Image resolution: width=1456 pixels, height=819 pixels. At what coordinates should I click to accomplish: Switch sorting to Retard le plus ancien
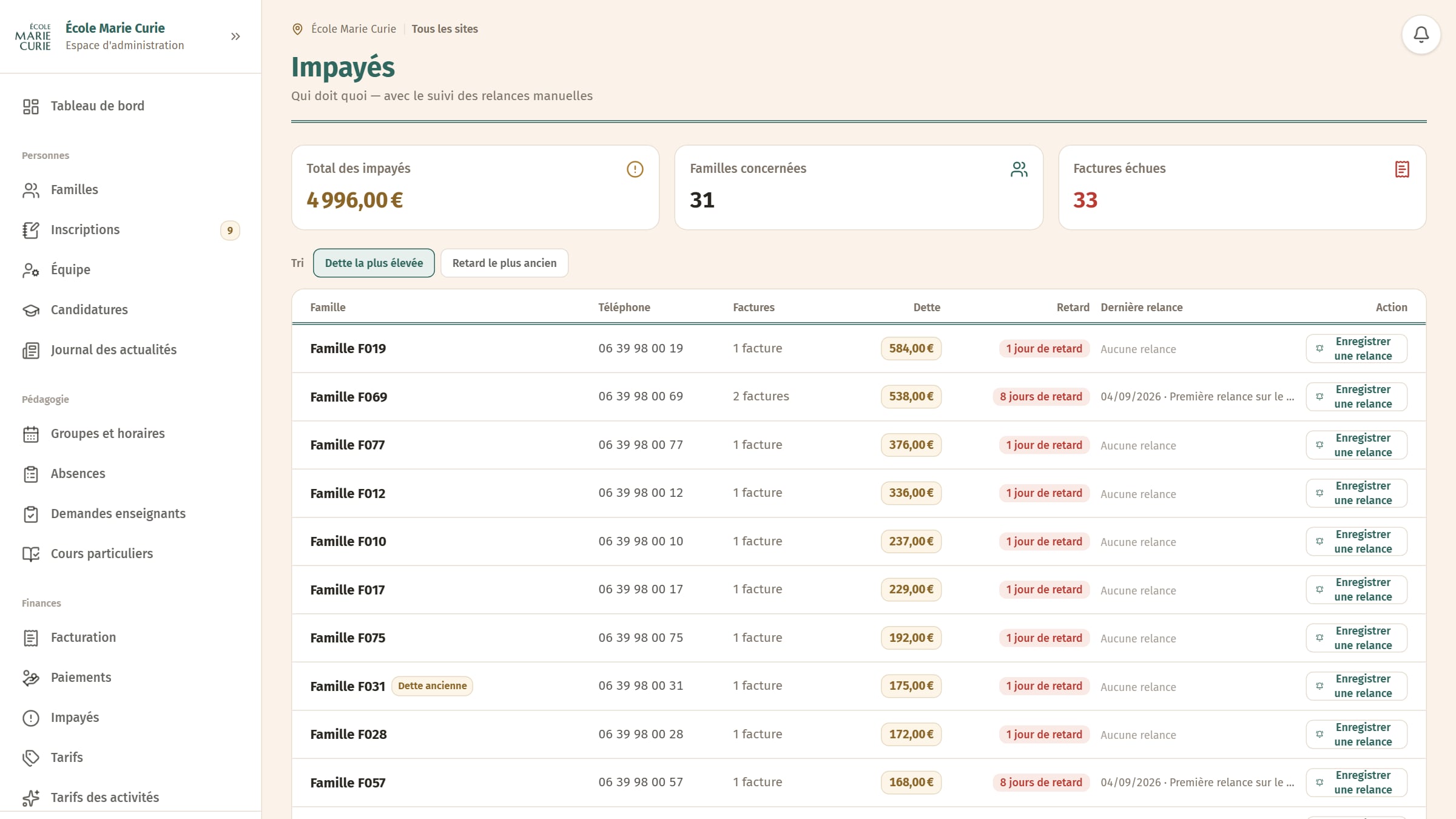pos(504,263)
